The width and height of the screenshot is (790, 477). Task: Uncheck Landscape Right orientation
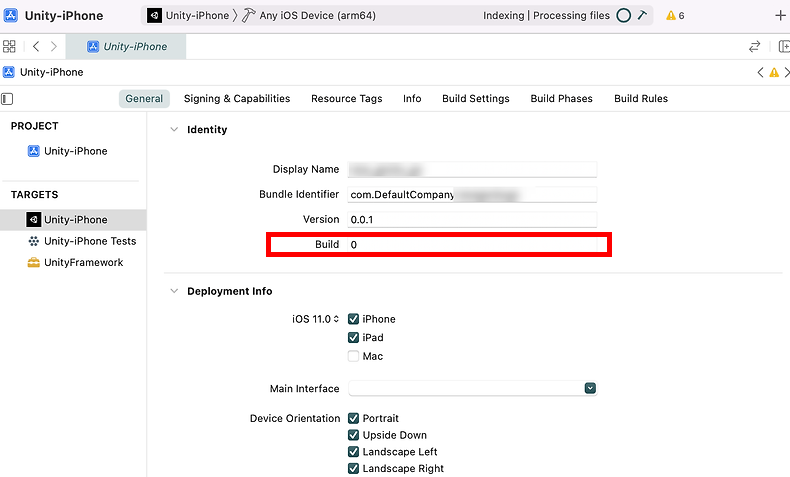point(353,468)
